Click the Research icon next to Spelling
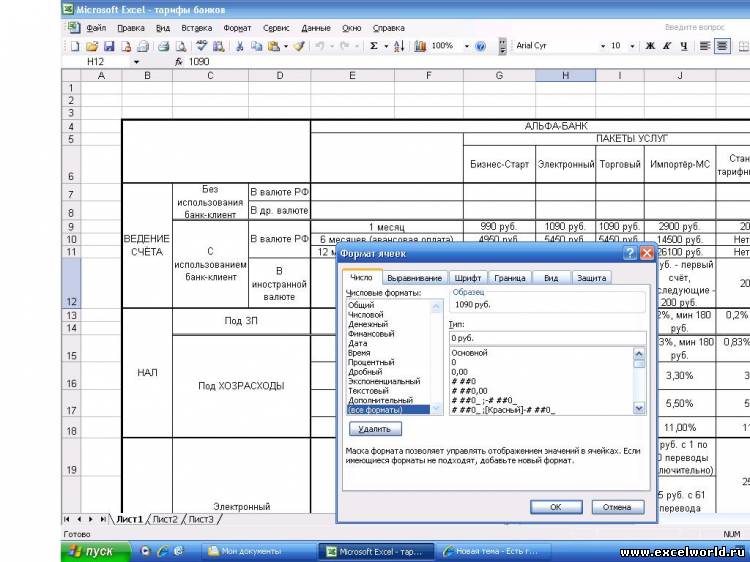 tap(219, 46)
